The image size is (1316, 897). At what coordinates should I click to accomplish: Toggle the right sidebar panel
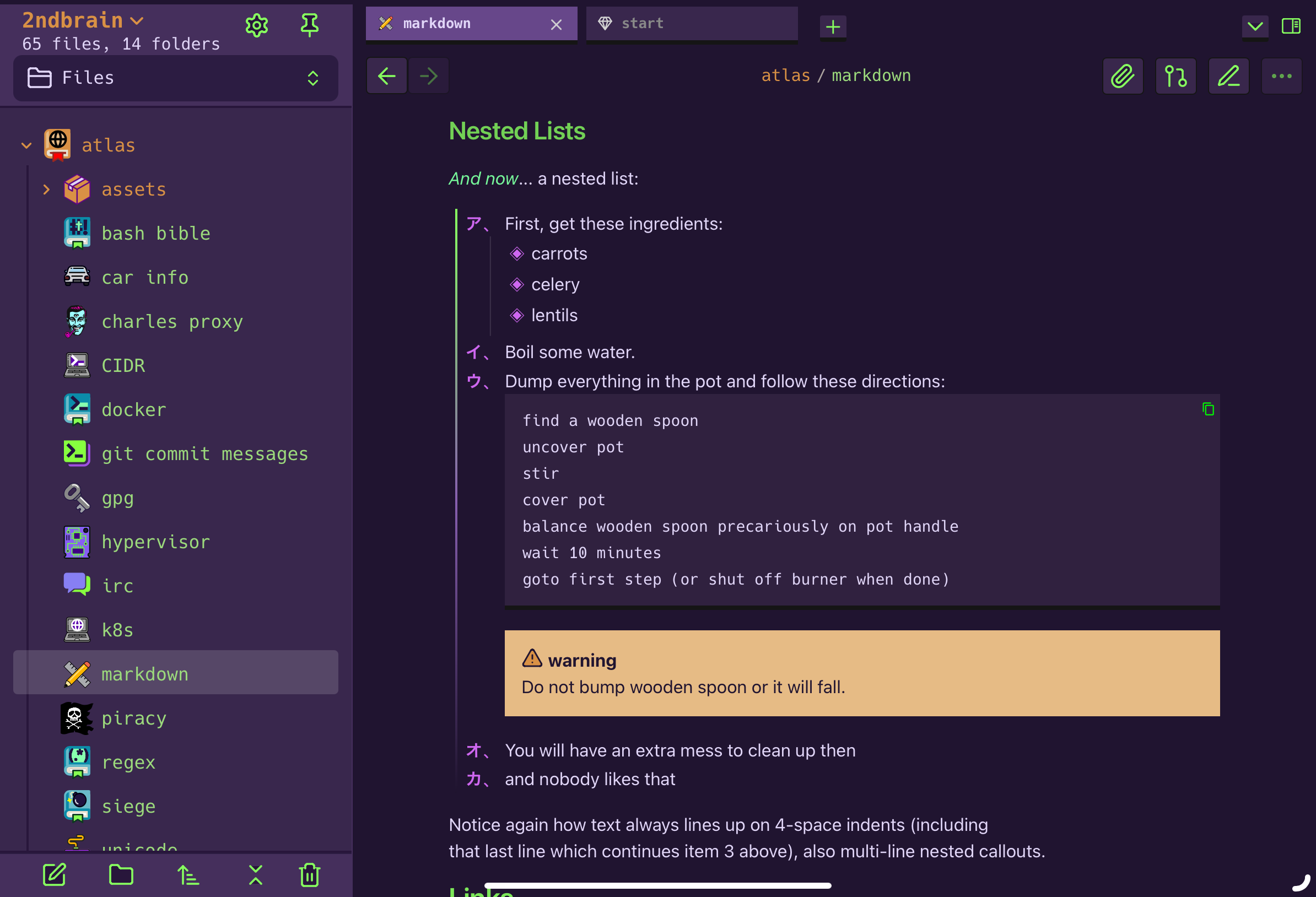click(x=1291, y=26)
